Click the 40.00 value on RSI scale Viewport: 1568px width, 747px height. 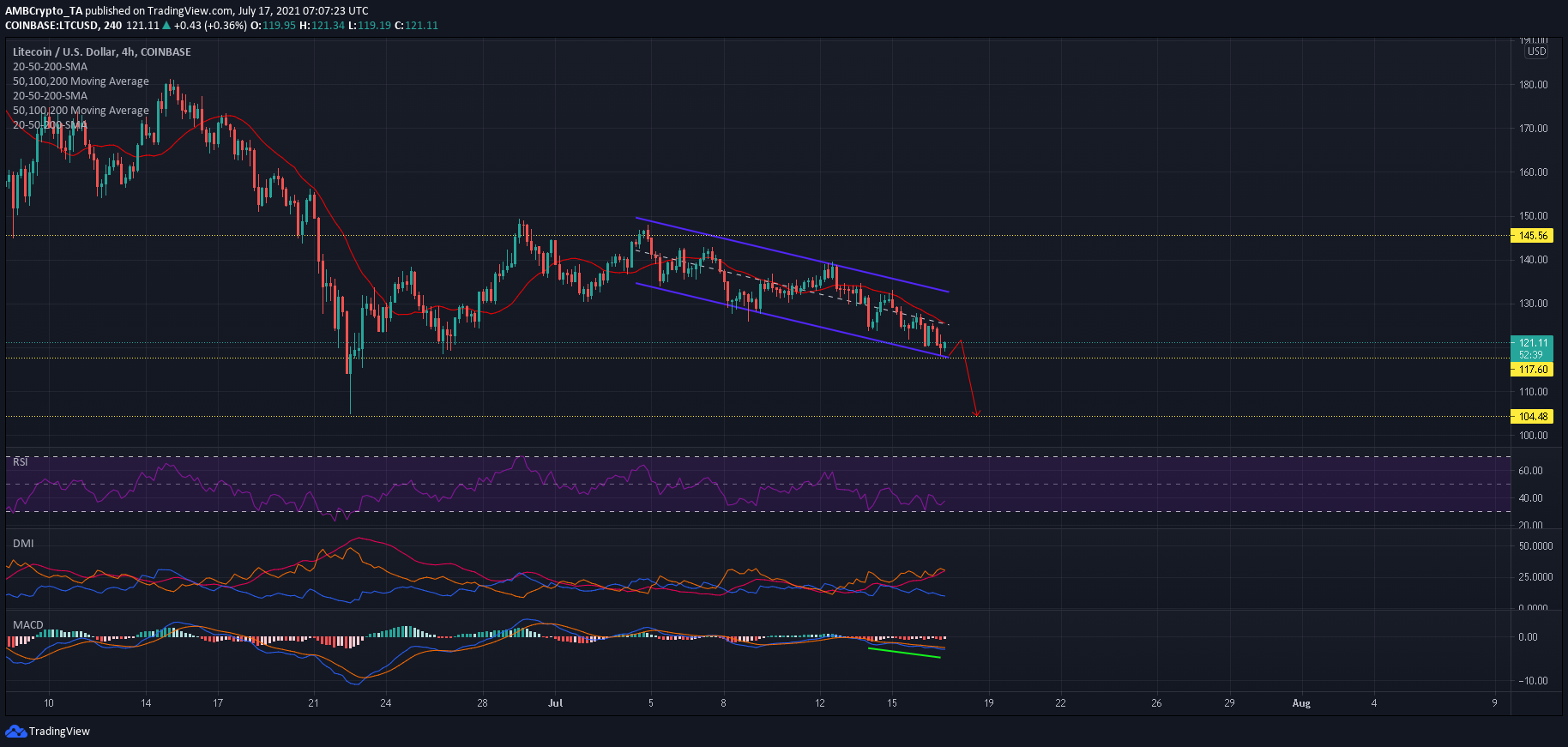coord(1530,497)
